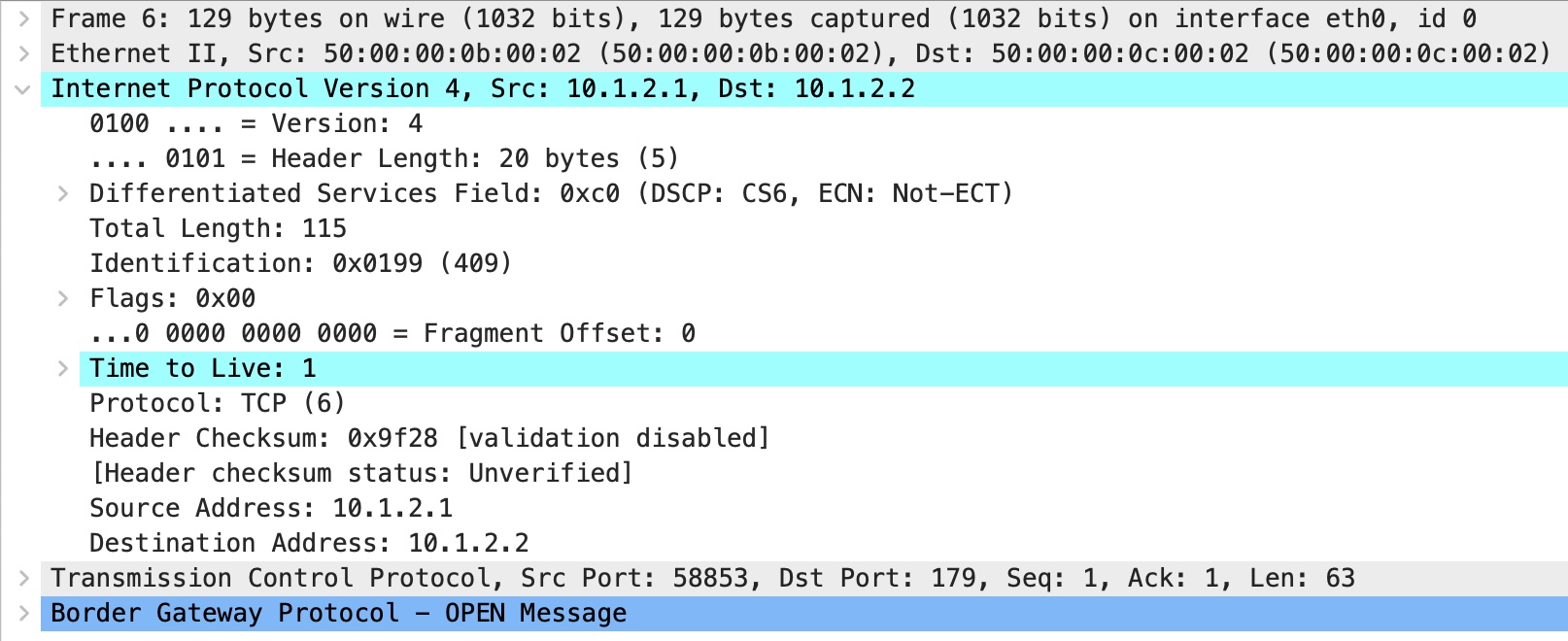Select the Version: 4 field line
This screenshot has height=641, width=1568.
pos(256,123)
